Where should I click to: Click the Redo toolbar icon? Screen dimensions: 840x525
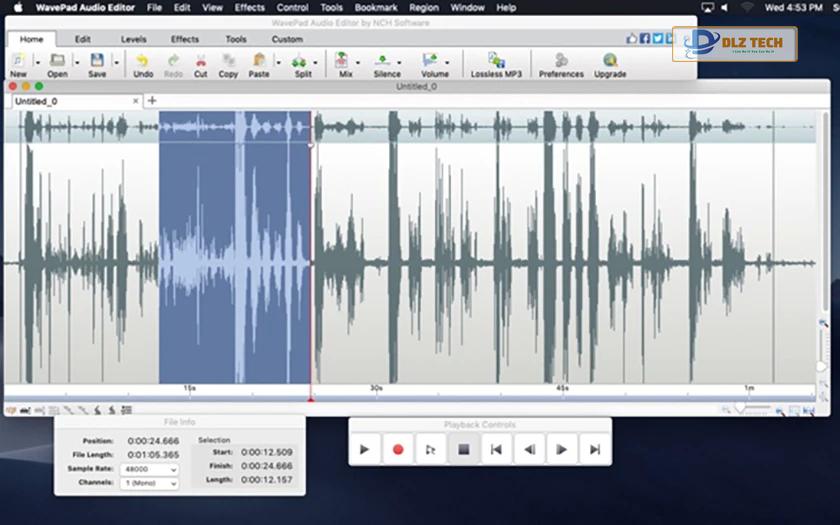tap(173, 60)
